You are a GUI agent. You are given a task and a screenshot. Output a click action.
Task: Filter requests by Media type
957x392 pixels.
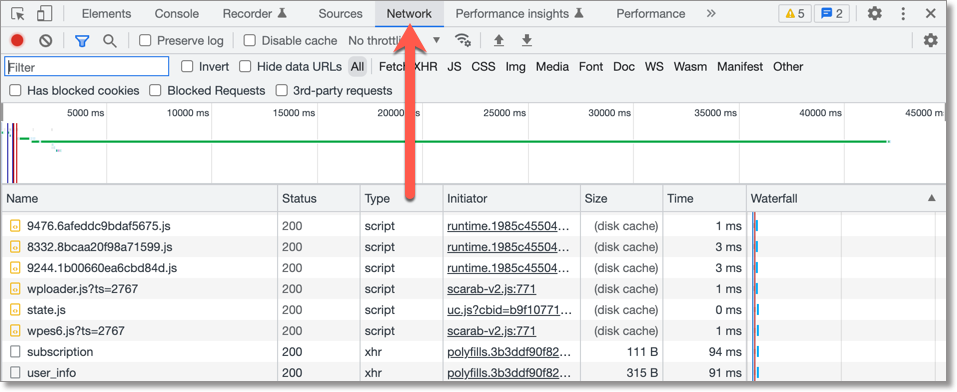pos(552,67)
